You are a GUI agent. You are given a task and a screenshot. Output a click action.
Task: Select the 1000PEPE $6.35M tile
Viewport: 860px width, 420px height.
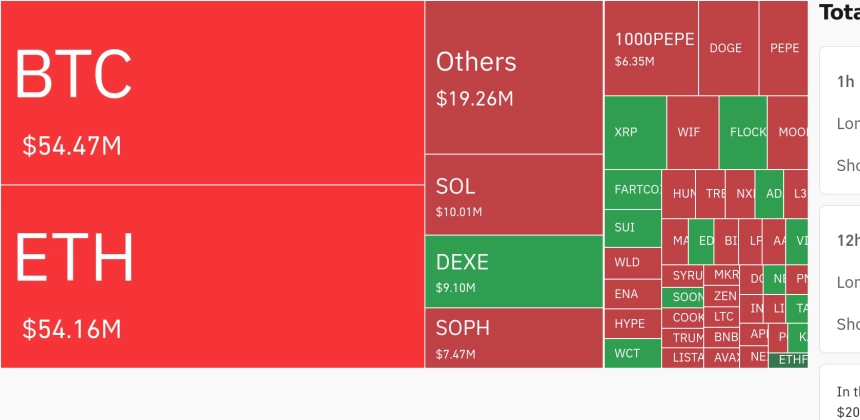651,48
